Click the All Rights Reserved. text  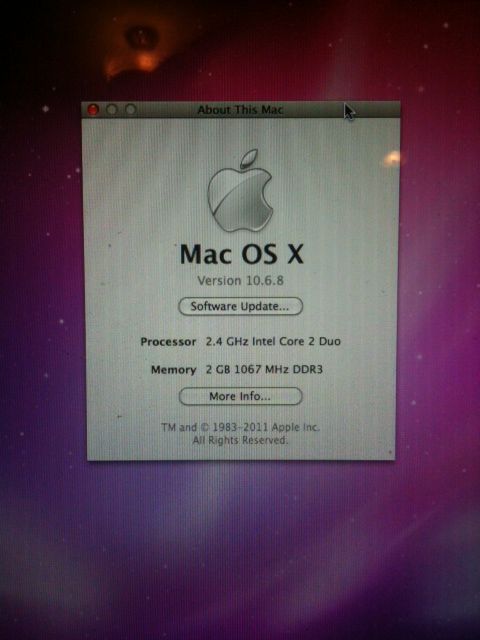[240, 440]
